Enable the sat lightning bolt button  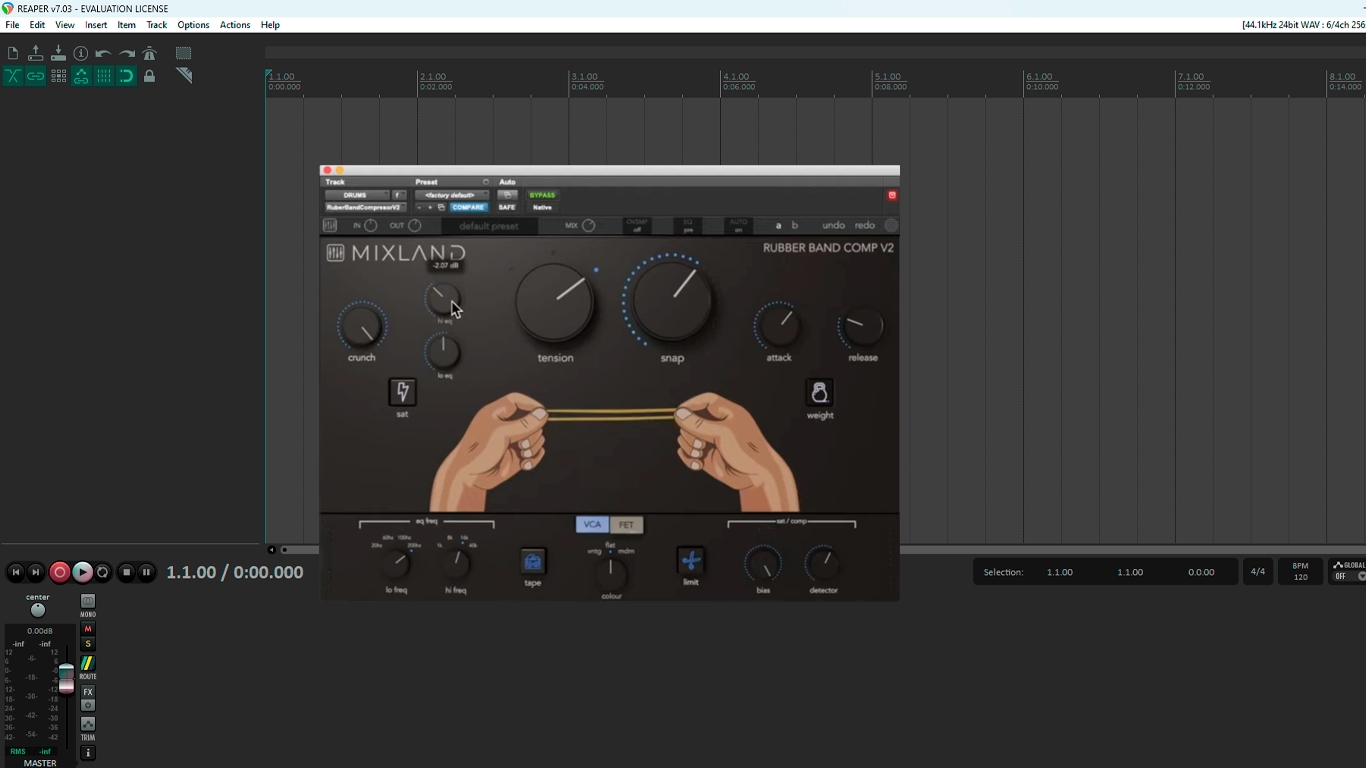pos(402,392)
